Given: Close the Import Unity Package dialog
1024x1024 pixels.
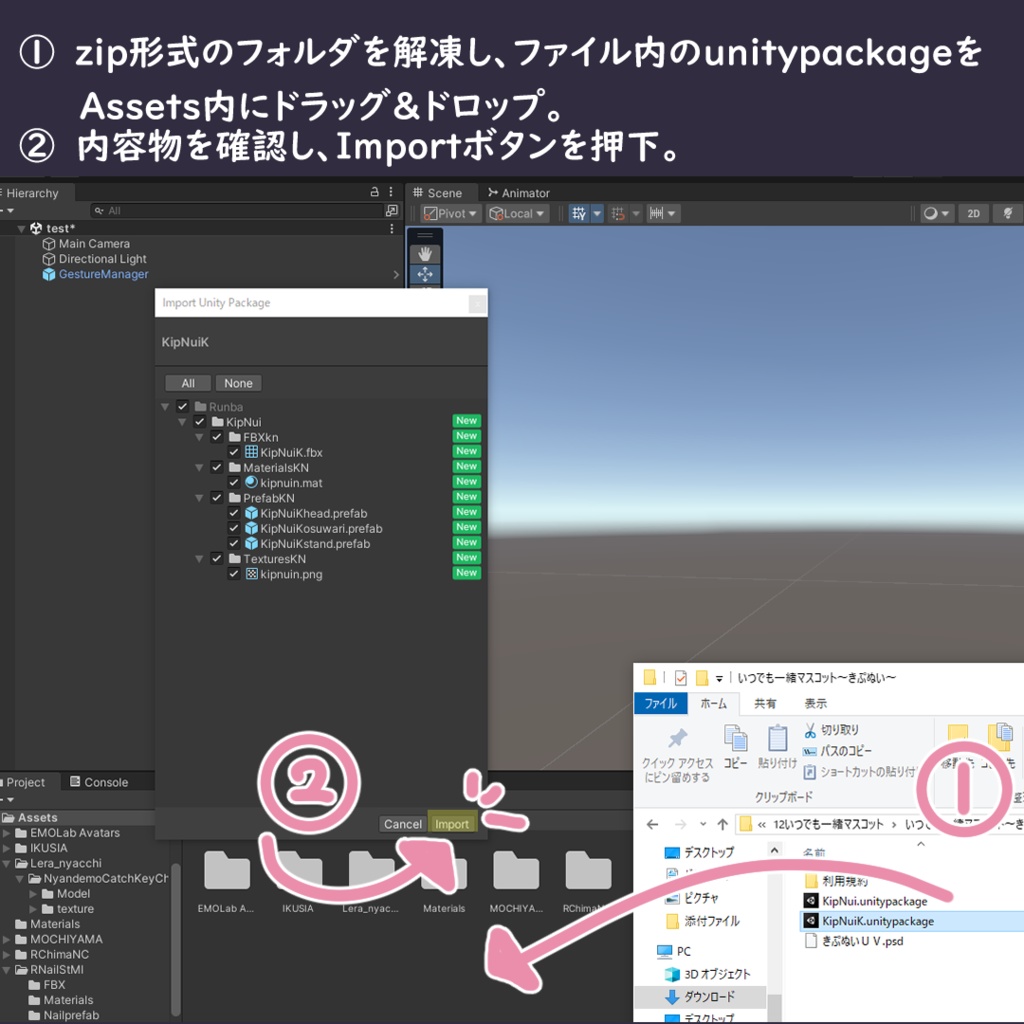Looking at the screenshot, I should click(477, 303).
